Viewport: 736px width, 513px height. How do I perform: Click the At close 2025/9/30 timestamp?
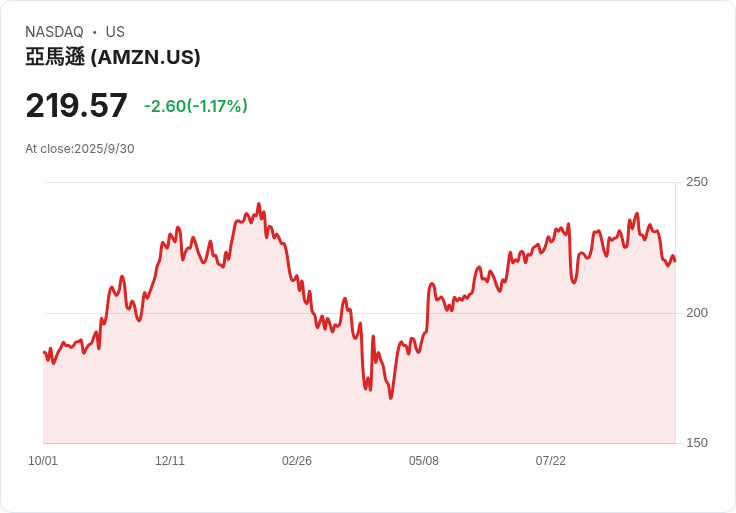[x=80, y=149]
